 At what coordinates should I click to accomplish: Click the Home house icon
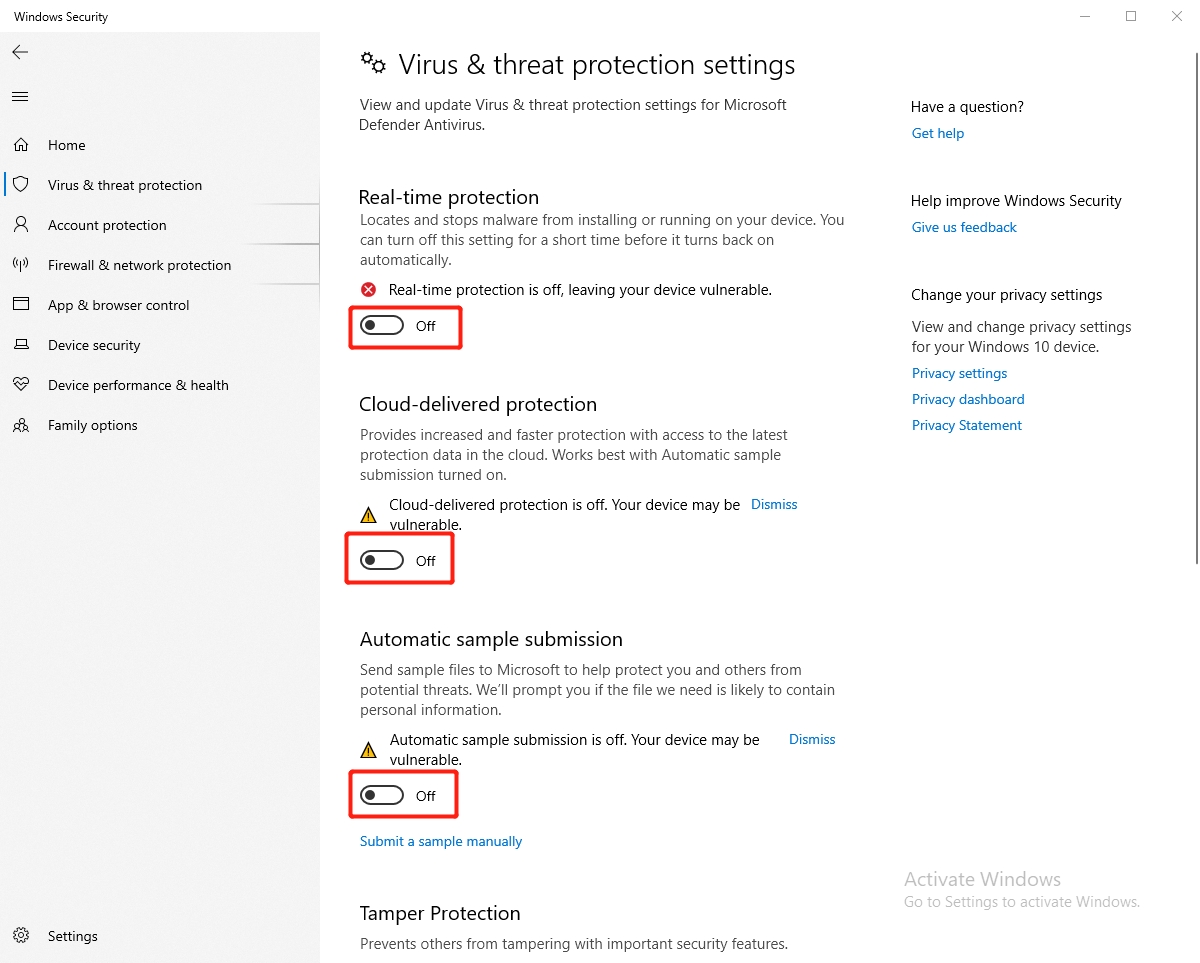21,145
